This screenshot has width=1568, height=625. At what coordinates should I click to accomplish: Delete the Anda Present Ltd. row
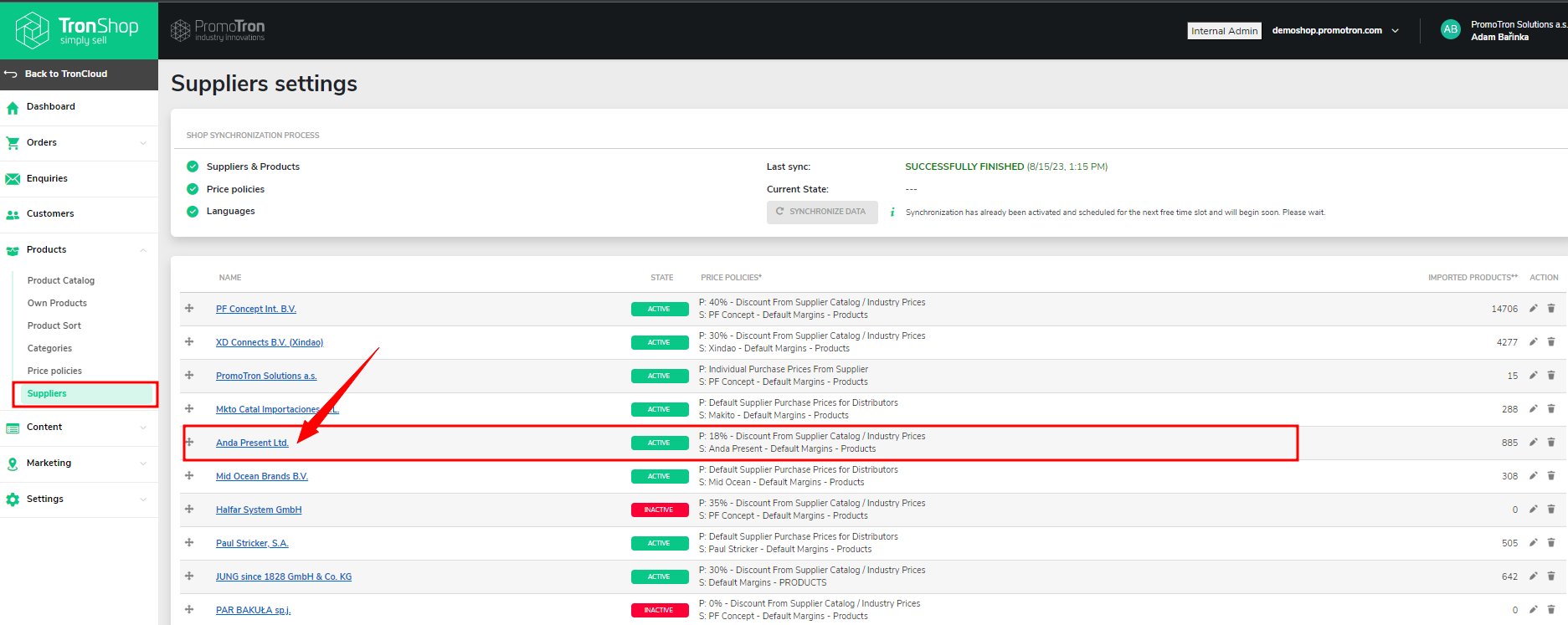[1551, 443]
